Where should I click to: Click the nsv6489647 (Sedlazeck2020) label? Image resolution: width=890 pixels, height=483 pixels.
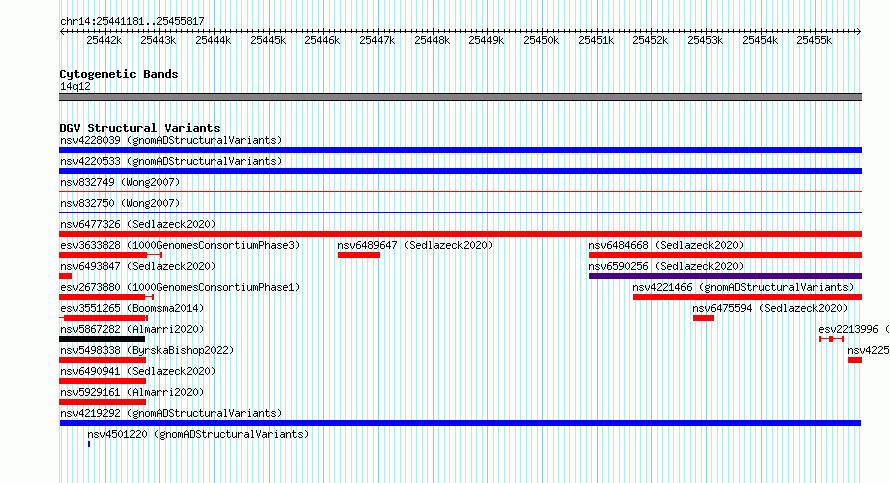point(415,245)
